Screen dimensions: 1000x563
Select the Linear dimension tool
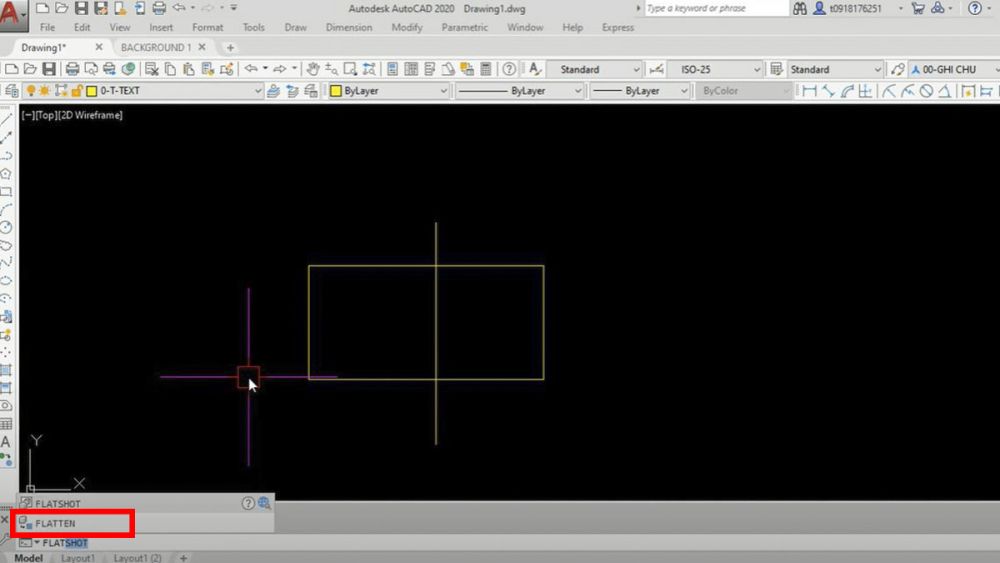809,91
